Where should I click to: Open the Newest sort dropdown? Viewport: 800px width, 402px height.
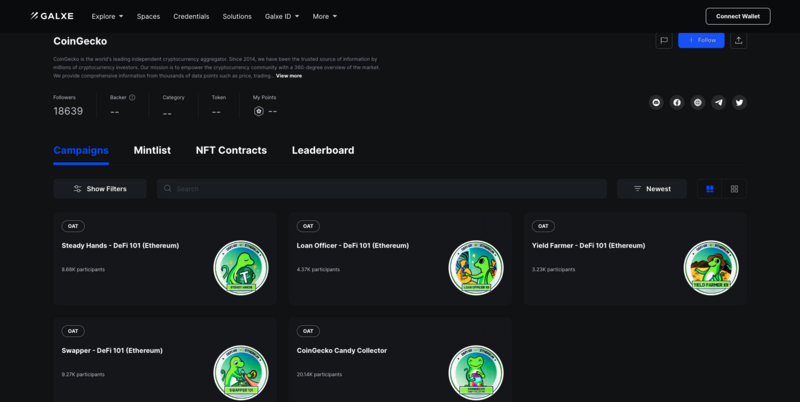tap(652, 189)
